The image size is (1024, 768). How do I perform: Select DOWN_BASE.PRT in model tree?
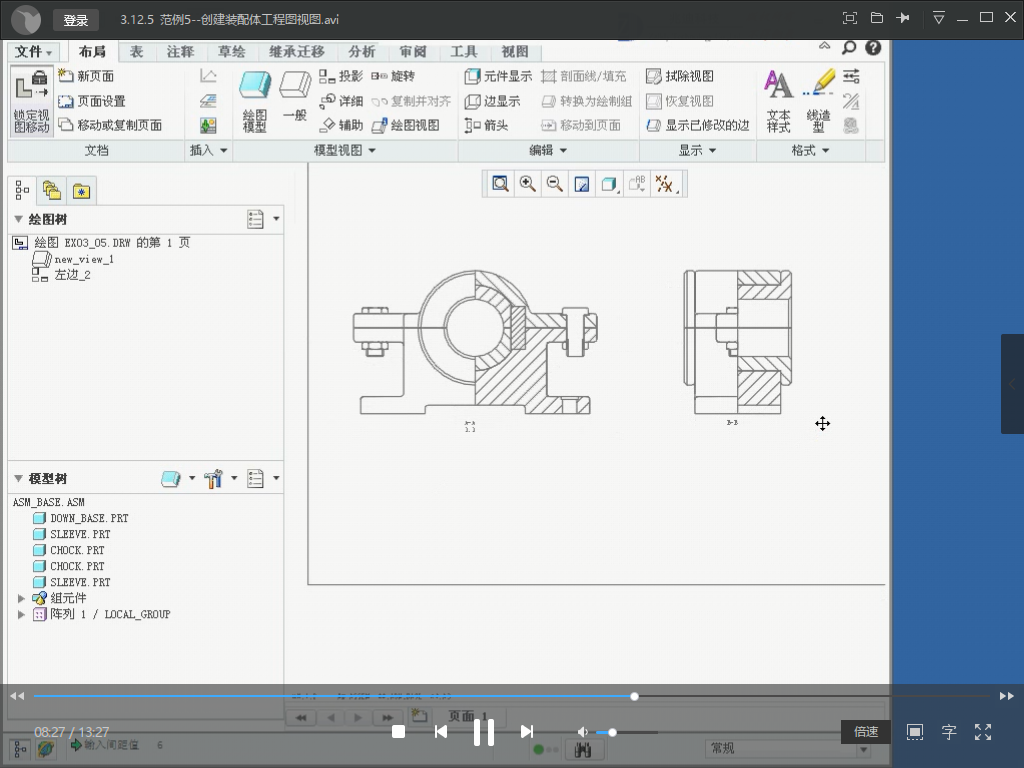80,518
